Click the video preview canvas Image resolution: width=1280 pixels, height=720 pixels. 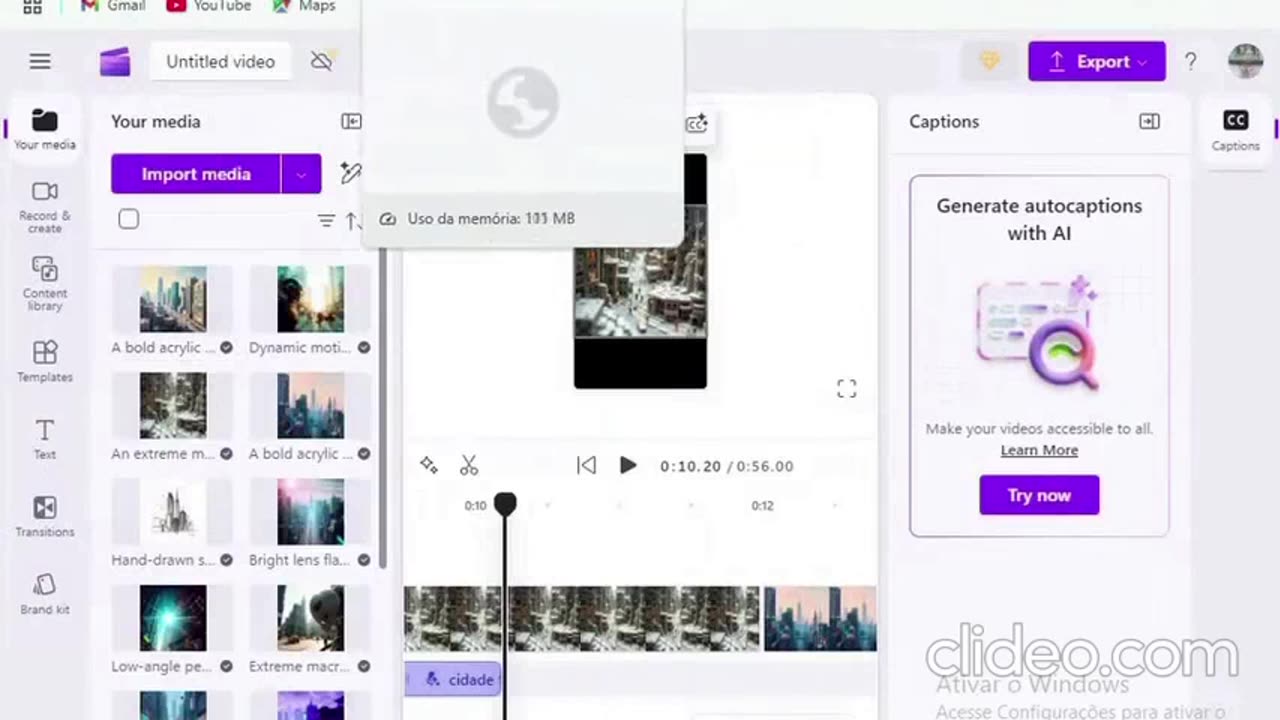pos(640,270)
